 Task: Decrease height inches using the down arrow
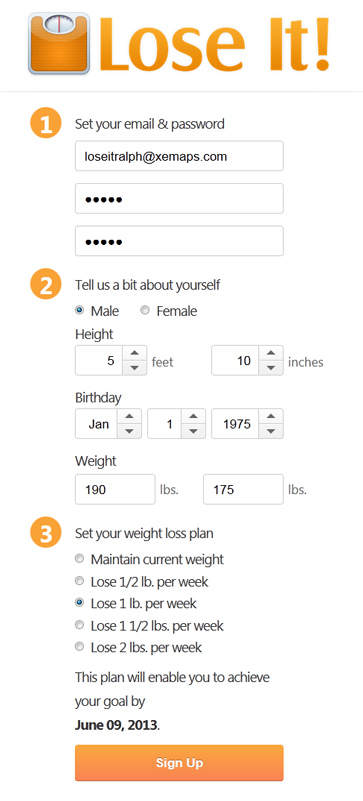pyautogui.click(x=271, y=368)
